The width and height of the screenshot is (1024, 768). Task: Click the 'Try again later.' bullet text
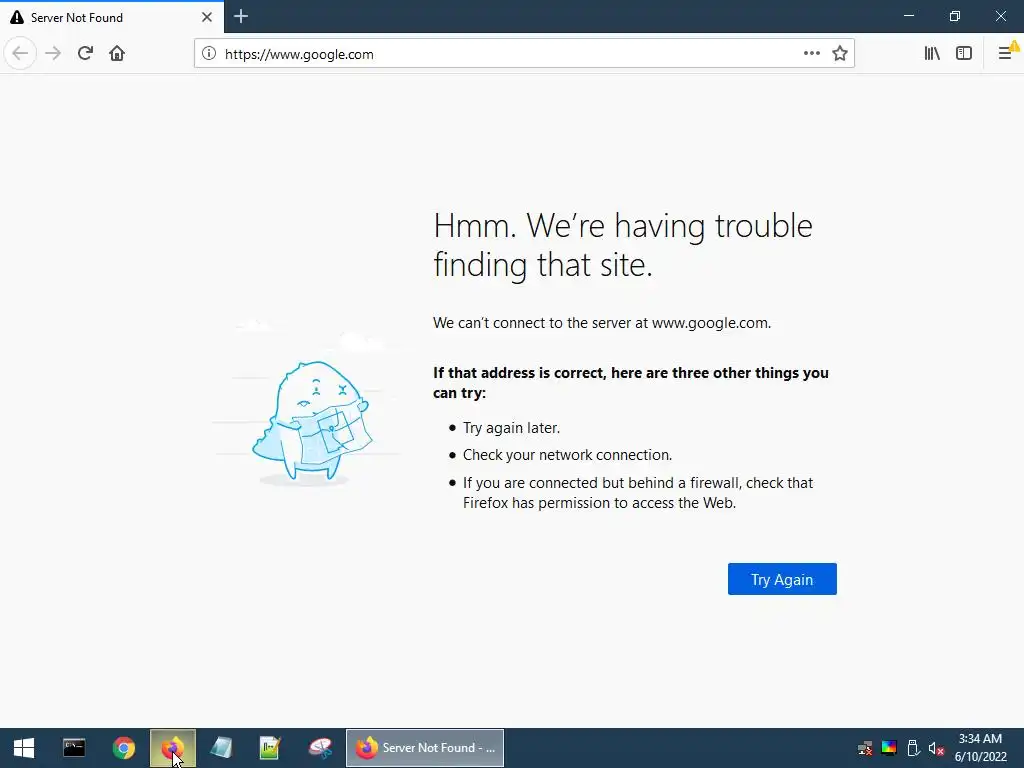pyautogui.click(x=511, y=428)
